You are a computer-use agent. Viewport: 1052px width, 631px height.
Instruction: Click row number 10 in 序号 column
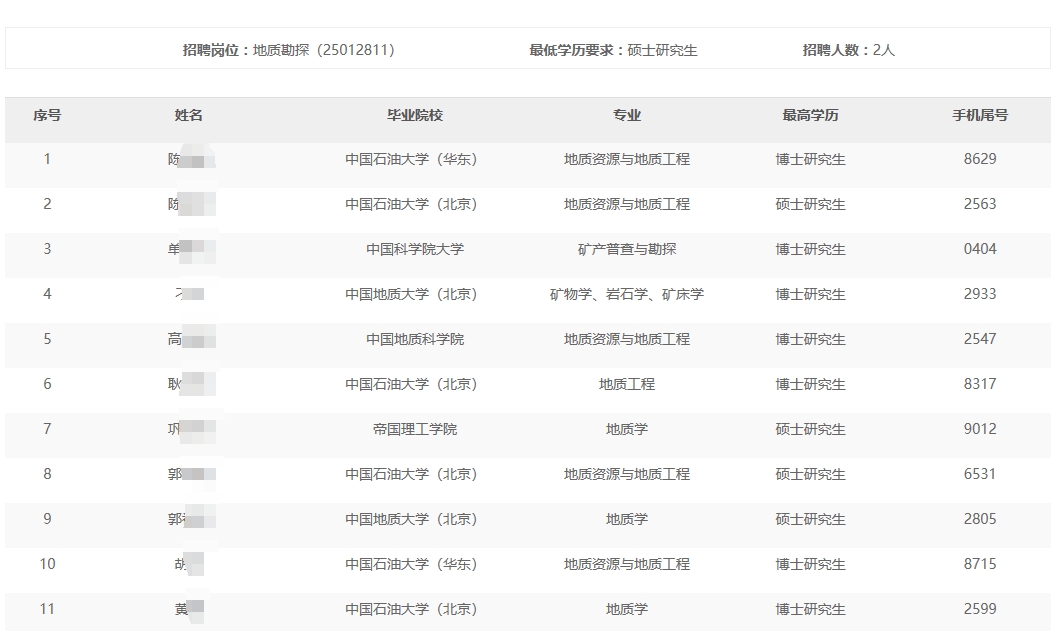[47, 564]
